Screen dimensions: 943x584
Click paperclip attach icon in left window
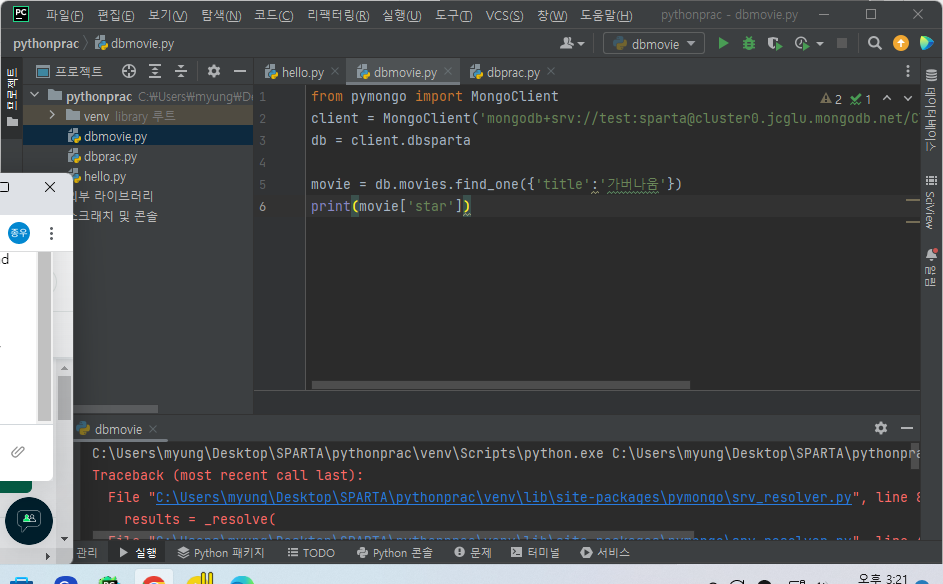coord(18,451)
